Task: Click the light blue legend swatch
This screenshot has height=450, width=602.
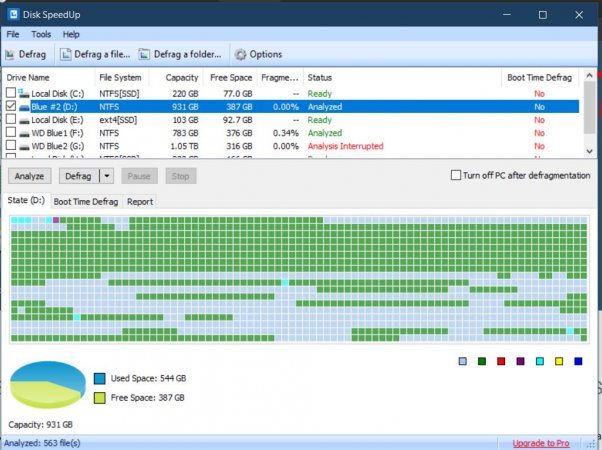Action: [x=463, y=361]
